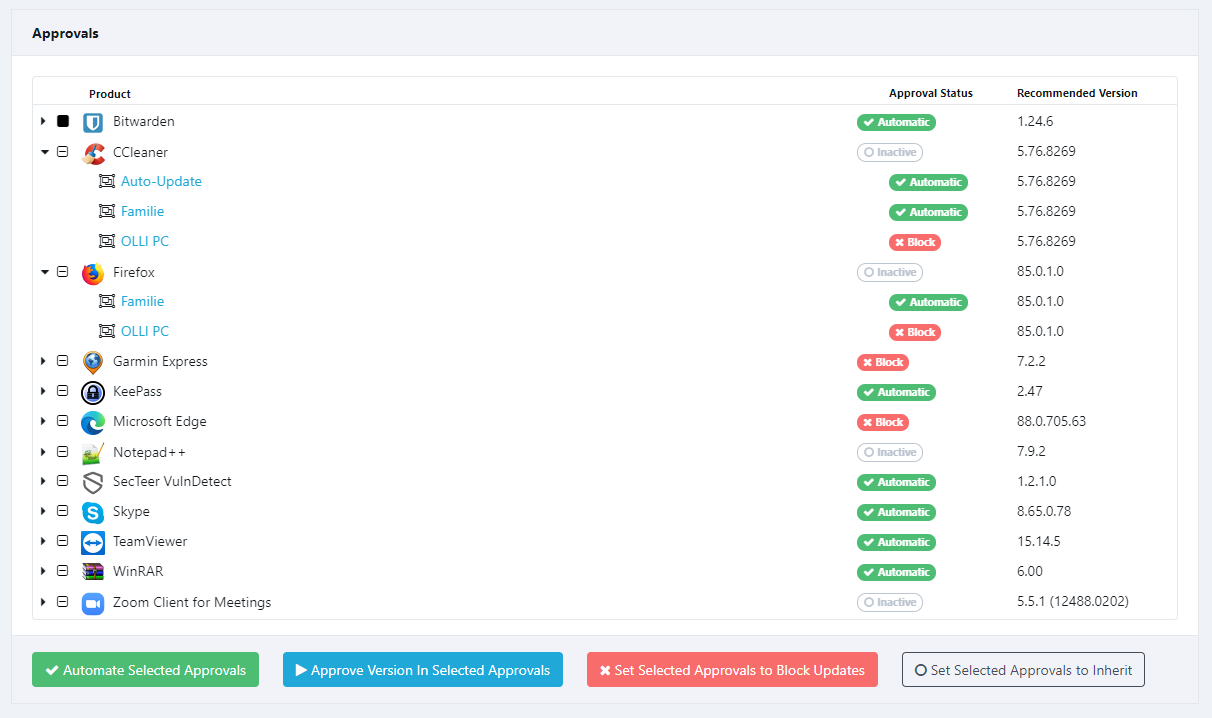1212x718 pixels.
Task: Click the KeePass padlock icon
Action: (x=93, y=393)
